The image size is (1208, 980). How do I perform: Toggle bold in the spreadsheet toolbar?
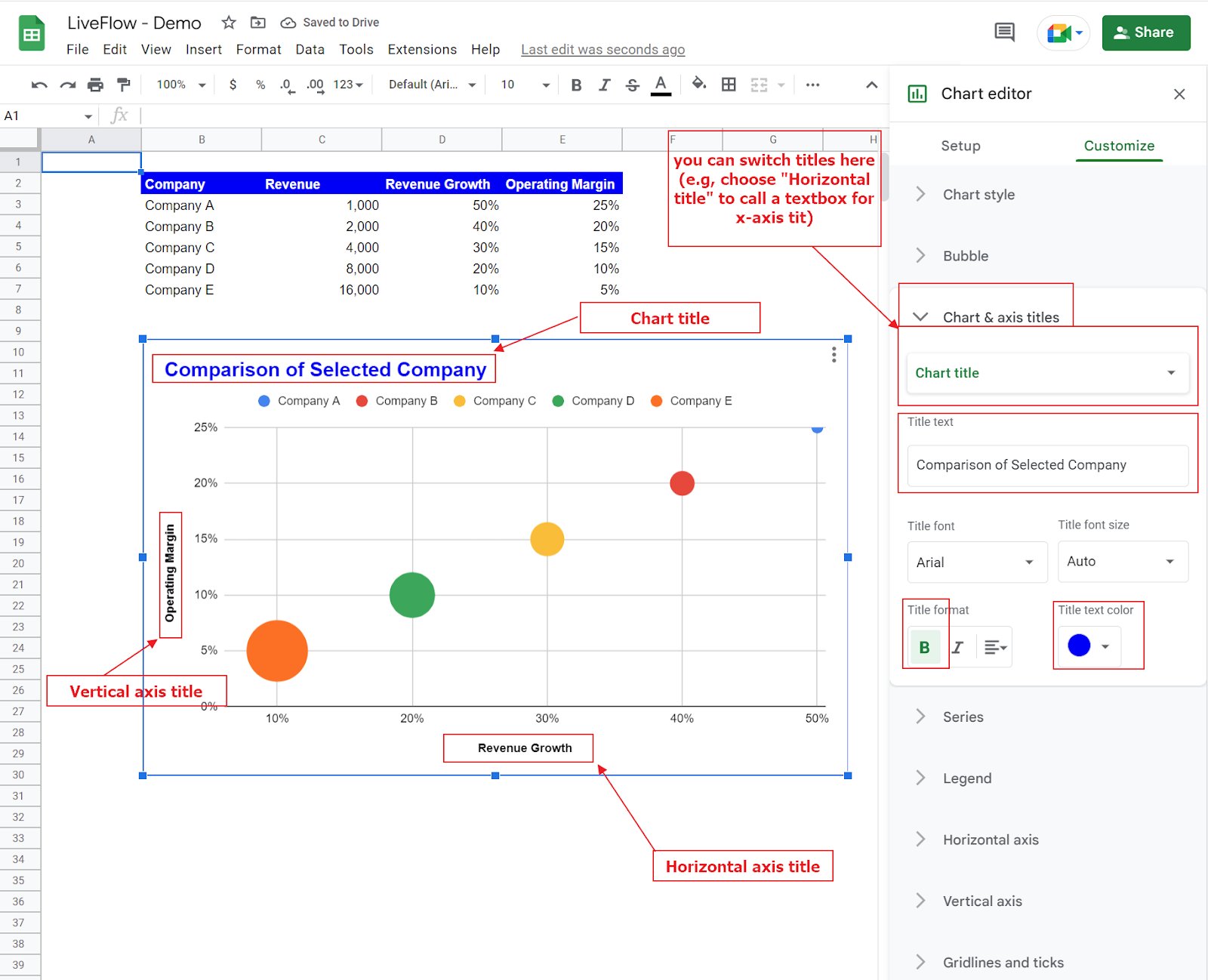[x=576, y=85]
